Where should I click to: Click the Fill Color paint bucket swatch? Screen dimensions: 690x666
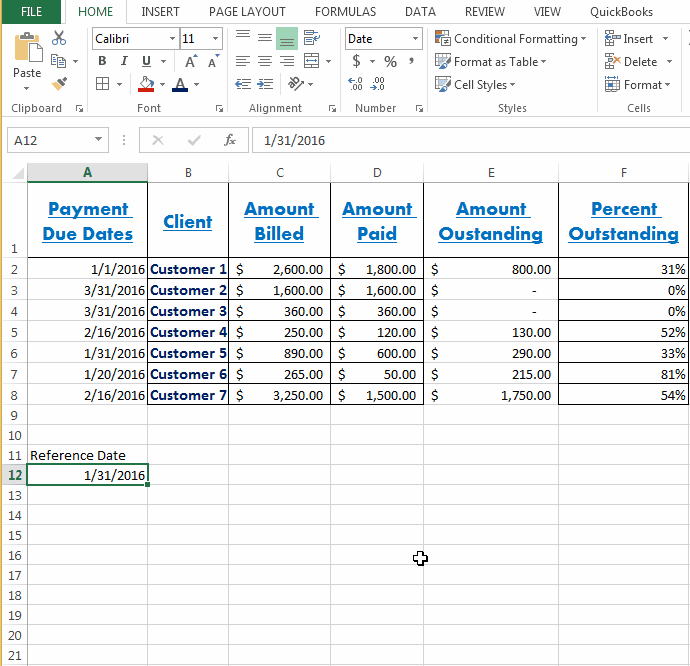(146, 85)
